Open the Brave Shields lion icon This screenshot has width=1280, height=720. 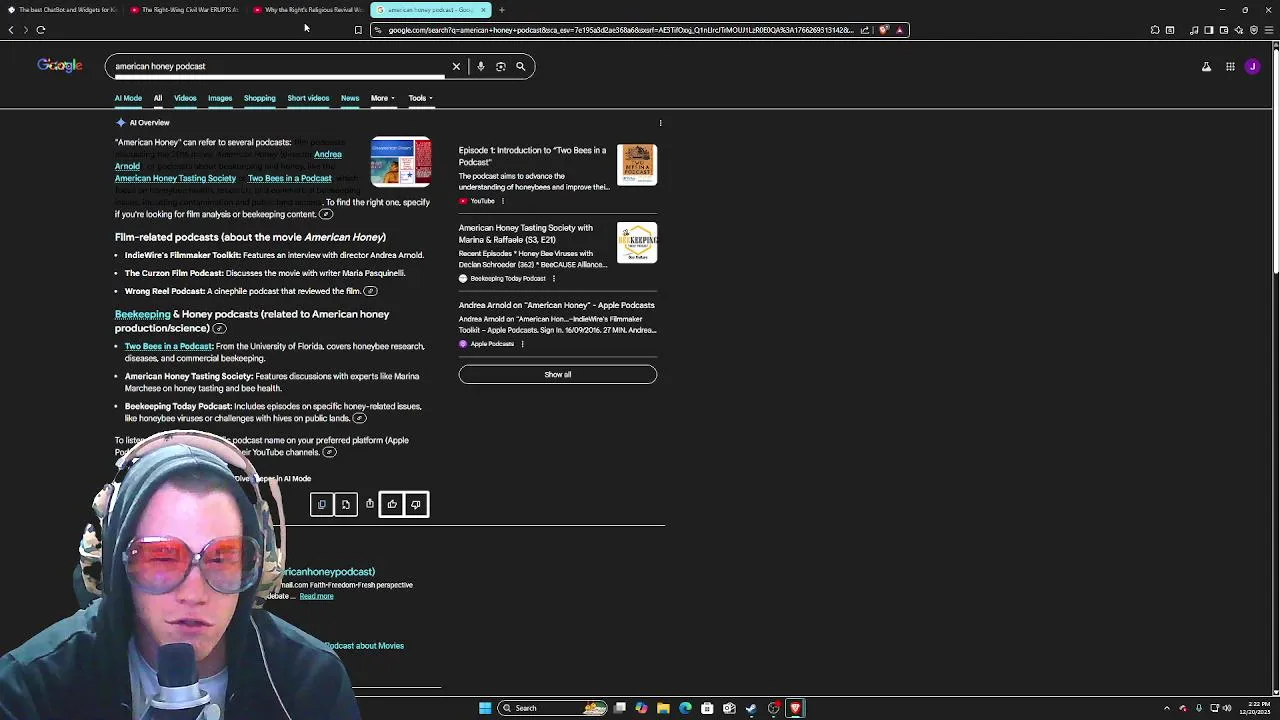883,30
